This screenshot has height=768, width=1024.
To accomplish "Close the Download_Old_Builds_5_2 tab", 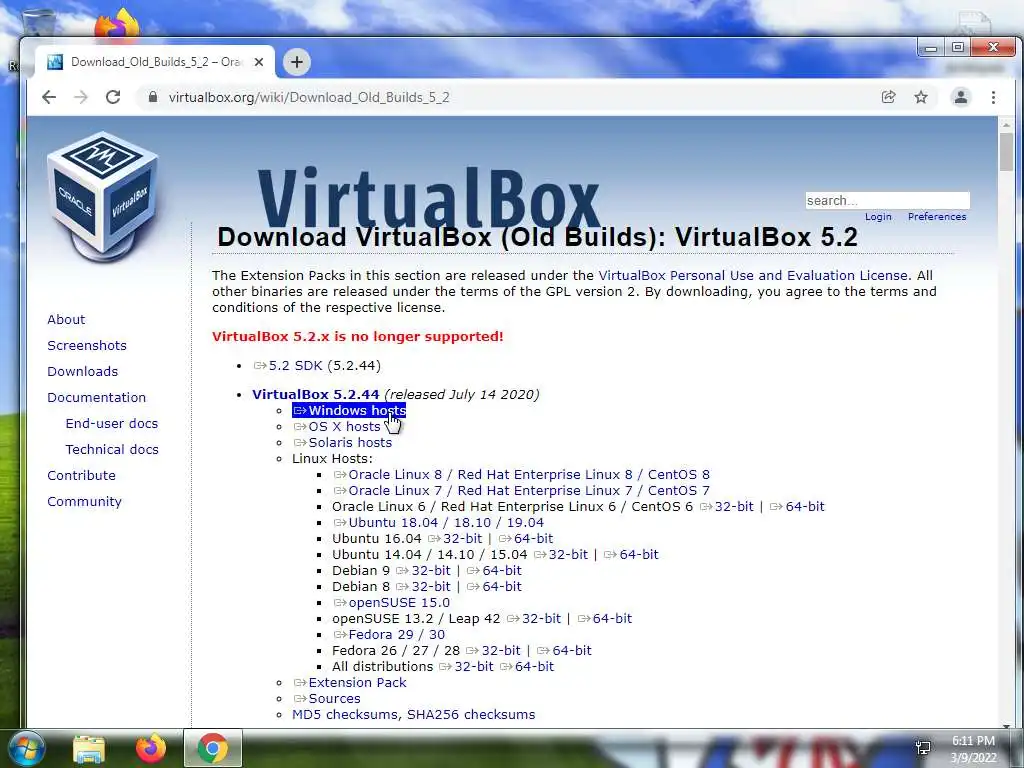I will 259,62.
